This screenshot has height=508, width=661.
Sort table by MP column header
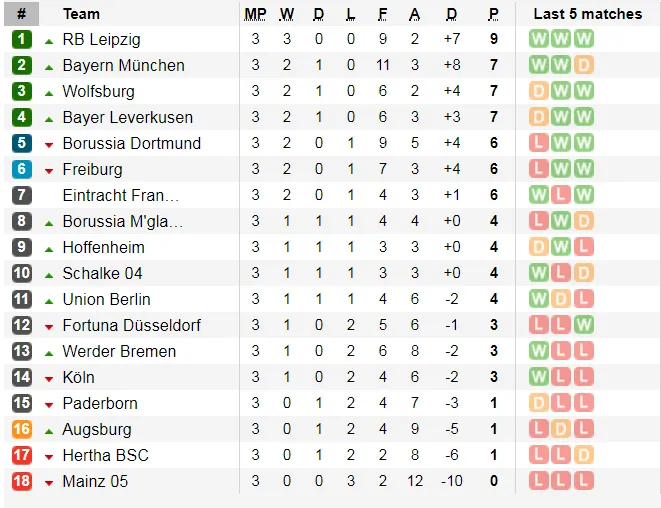pos(255,14)
